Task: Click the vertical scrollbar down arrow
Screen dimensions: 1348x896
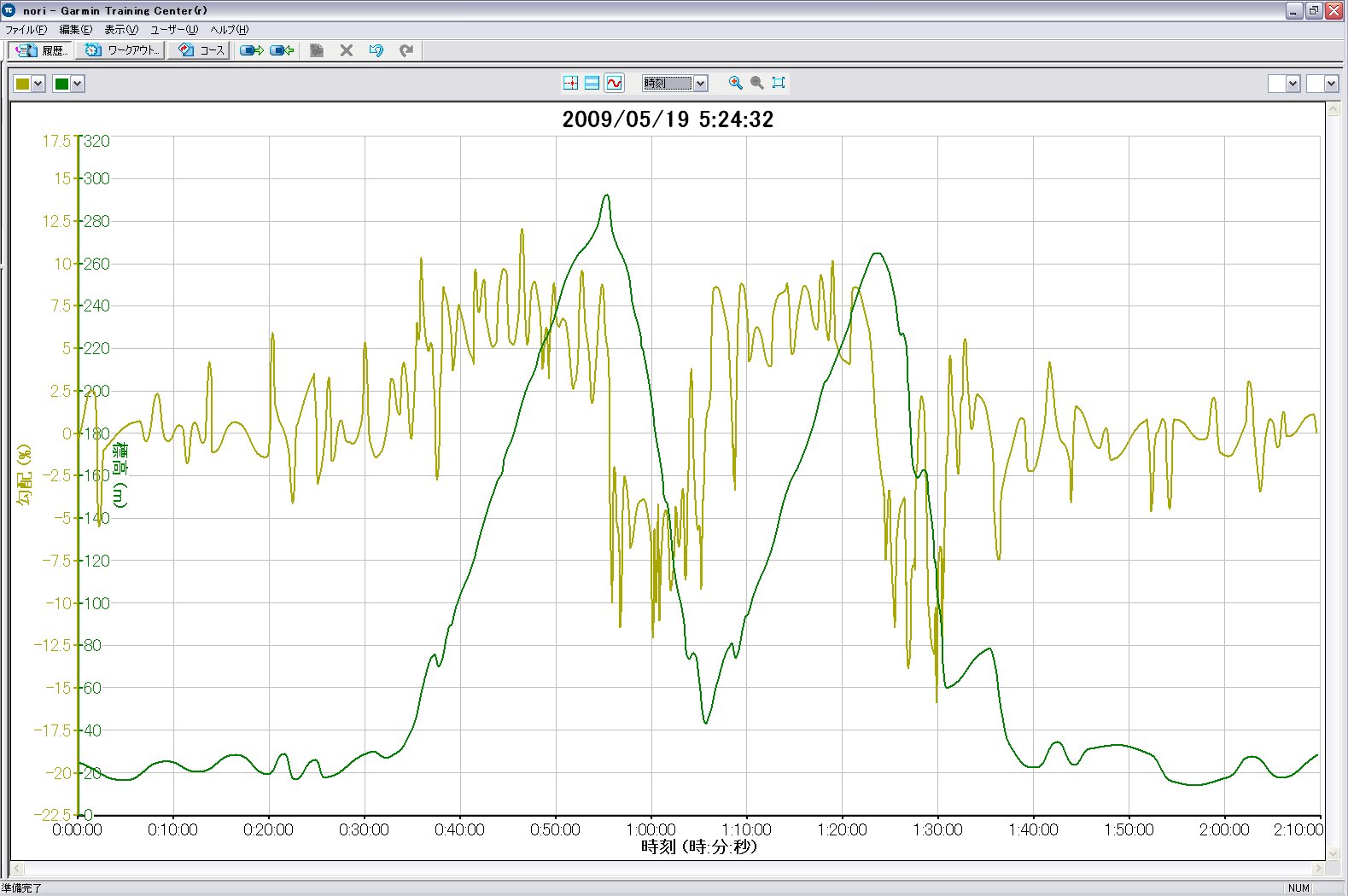Action: point(1333,852)
